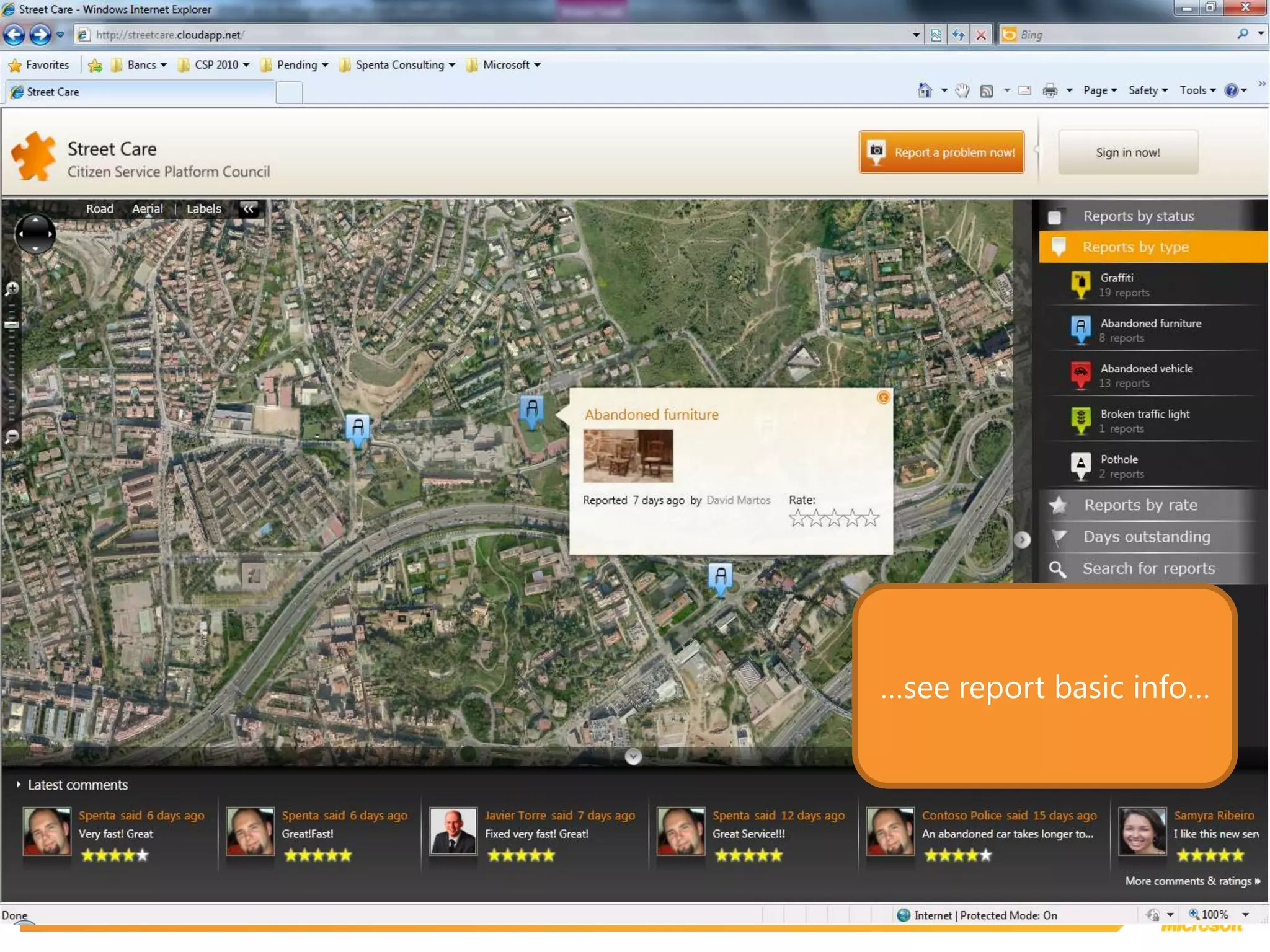Open the Microsoft favorites folder
This screenshot has width=1270, height=952.
click(x=503, y=64)
